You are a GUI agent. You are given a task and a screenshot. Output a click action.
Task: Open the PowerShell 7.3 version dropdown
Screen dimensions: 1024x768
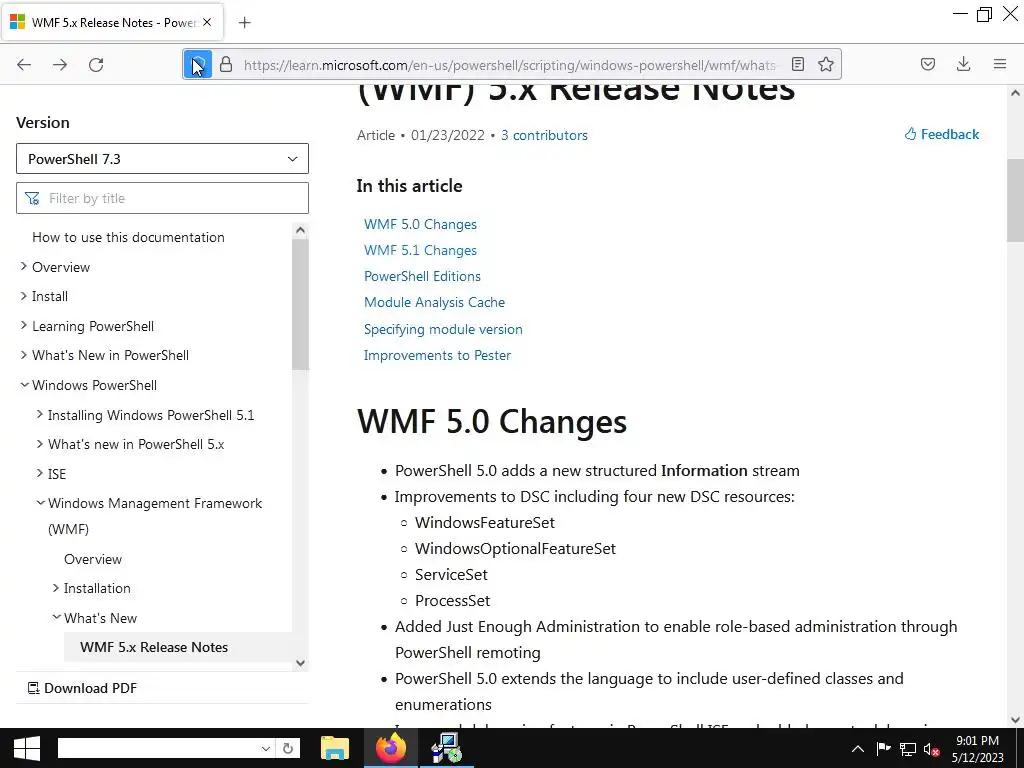click(162, 159)
